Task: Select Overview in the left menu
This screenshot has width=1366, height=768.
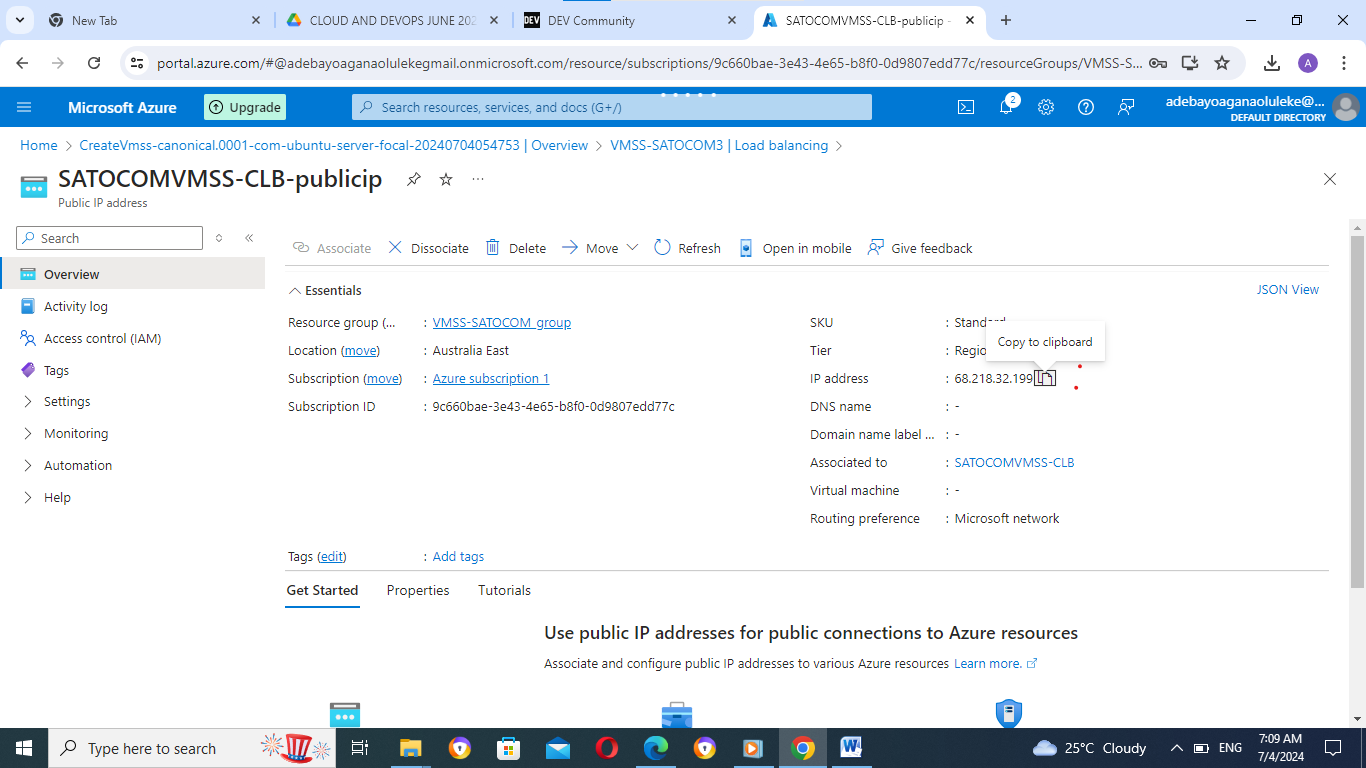Action: [x=132, y=274]
